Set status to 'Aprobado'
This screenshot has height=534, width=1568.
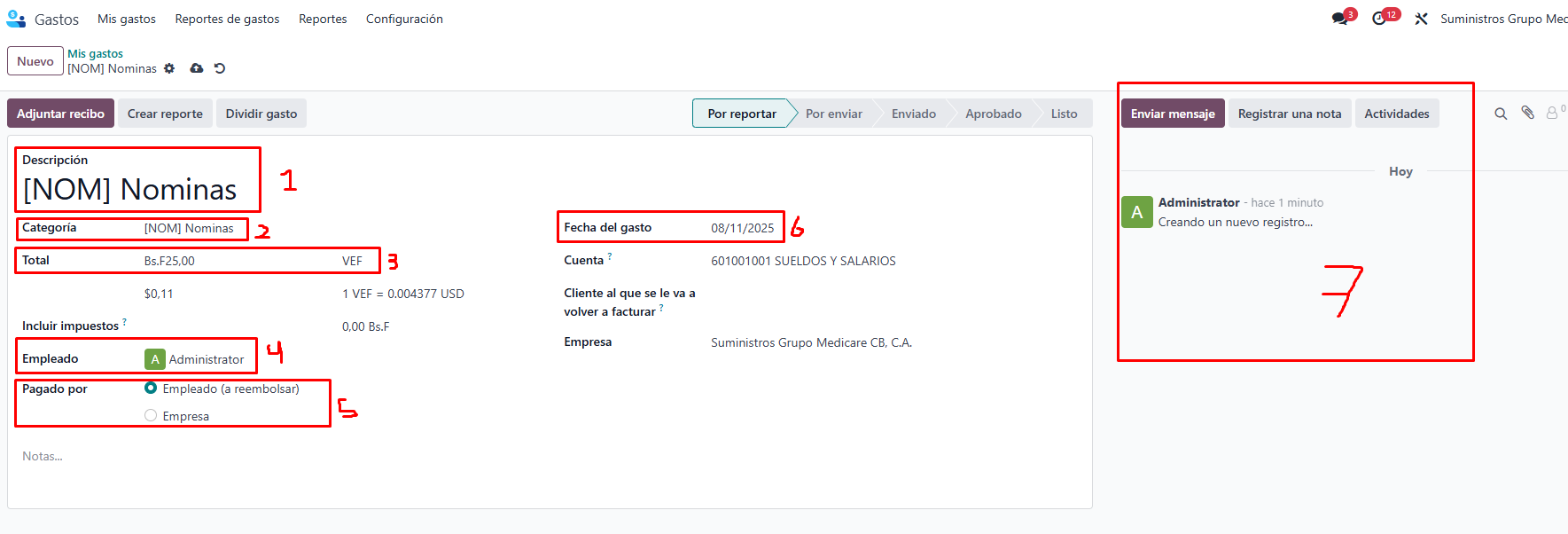click(994, 114)
